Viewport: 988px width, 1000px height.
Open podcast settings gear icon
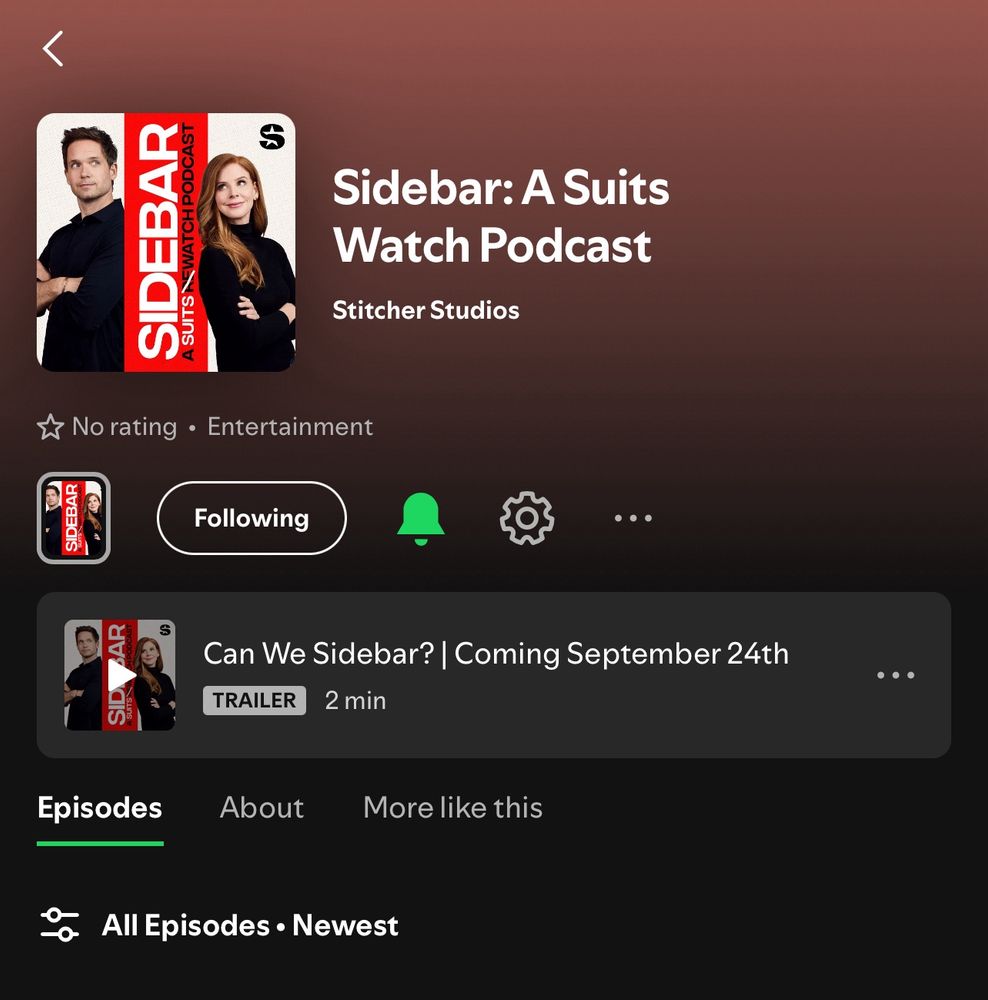click(x=527, y=518)
